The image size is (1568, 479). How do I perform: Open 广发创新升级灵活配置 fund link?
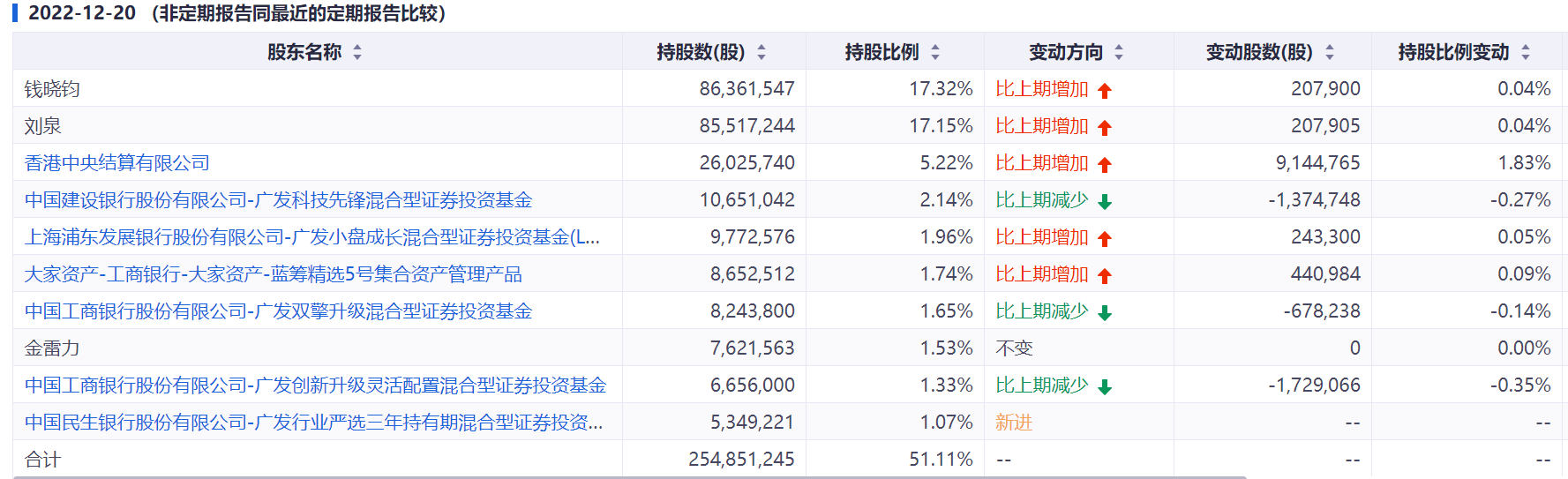[315, 385]
